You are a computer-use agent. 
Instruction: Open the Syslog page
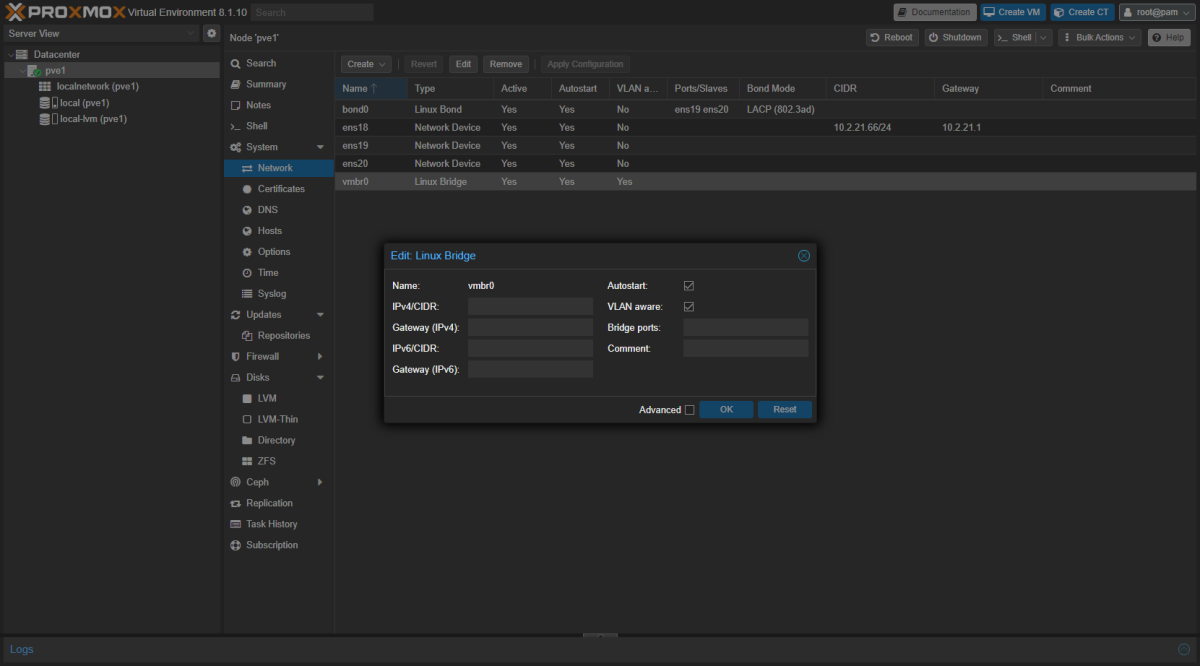272,294
